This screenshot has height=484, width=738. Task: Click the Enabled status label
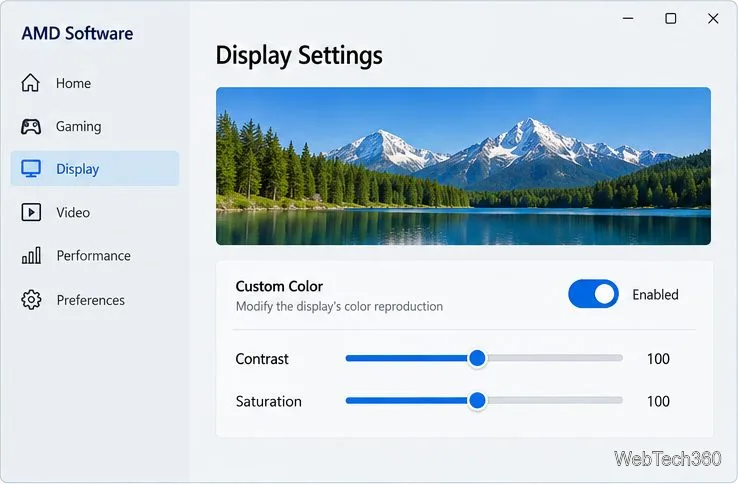(655, 295)
